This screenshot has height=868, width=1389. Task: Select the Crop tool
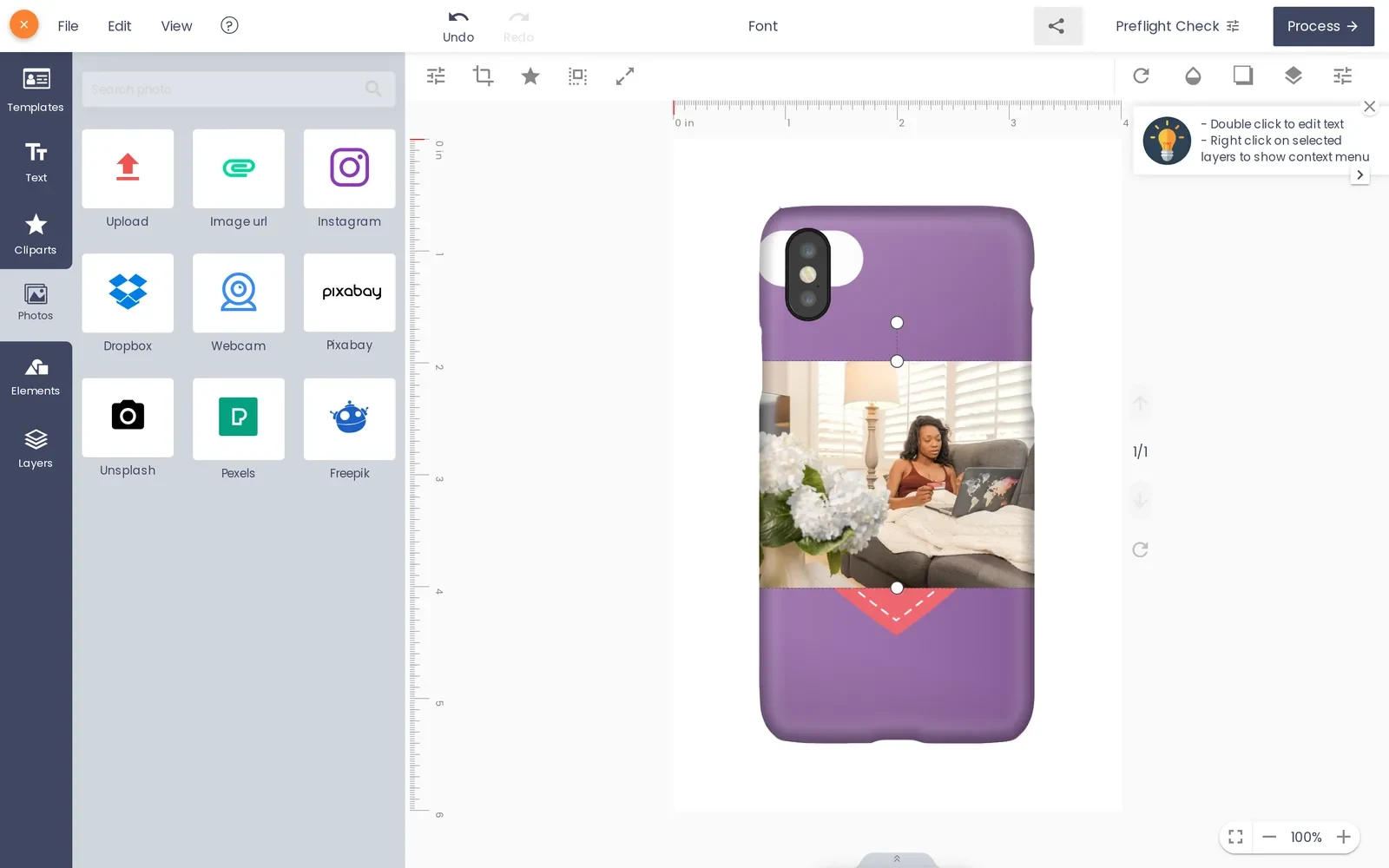tap(483, 76)
